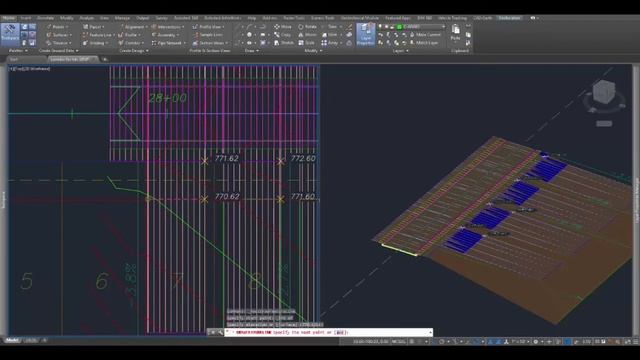Open the Analyze ribbon tab
The height and width of the screenshot is (360, 640).
tap(87, 18)
